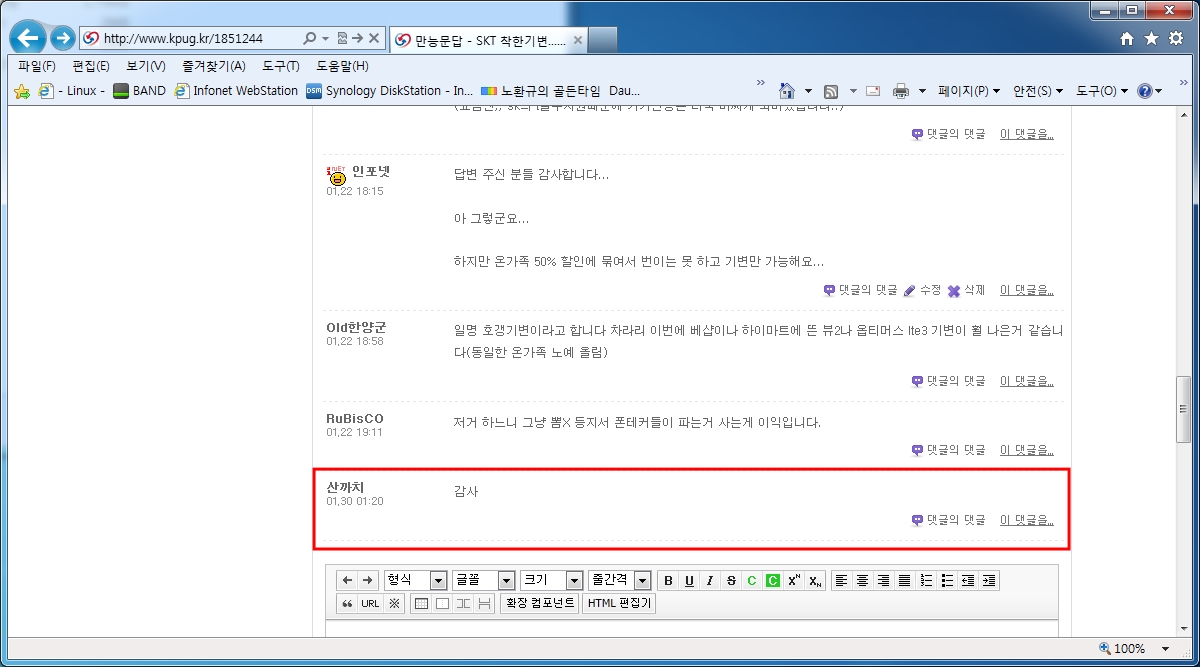Align text right in editor
This screenshot has width=1200, height=667.
coord(884,580)
